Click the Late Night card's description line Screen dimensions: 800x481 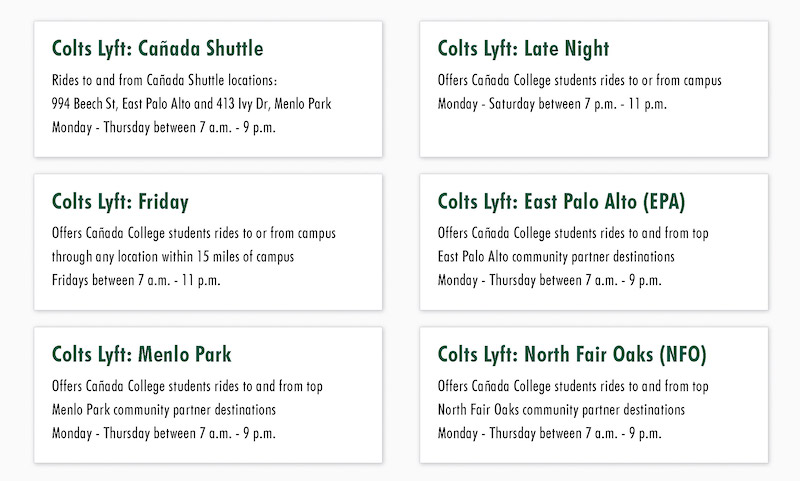coord(580,80)
